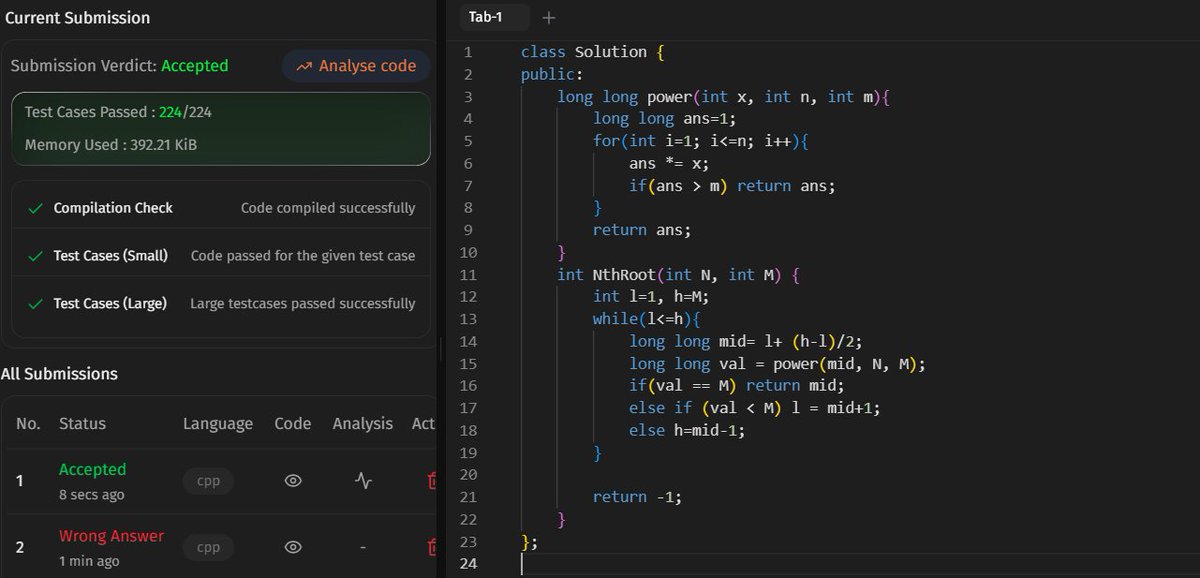This screenshot has width=1200, height=578.
Task: Click the Memory Used 392.21 KiB text
Action: pyautogui.click(x=111, y=145)
